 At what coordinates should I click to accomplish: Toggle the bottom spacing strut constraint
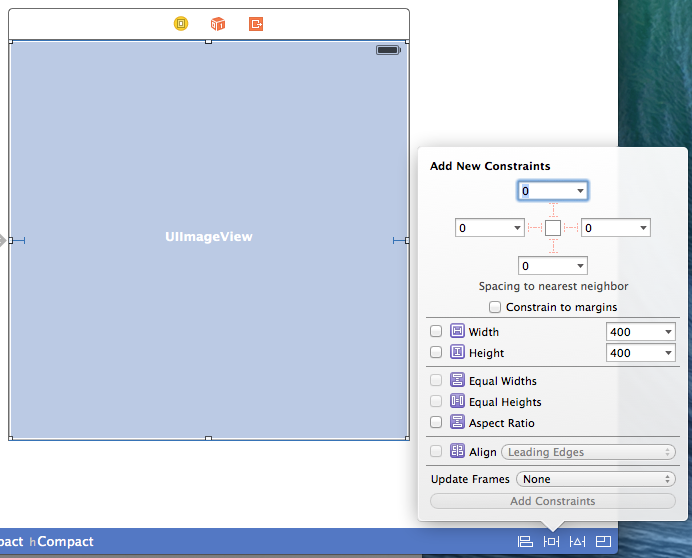tap(553, 246)
